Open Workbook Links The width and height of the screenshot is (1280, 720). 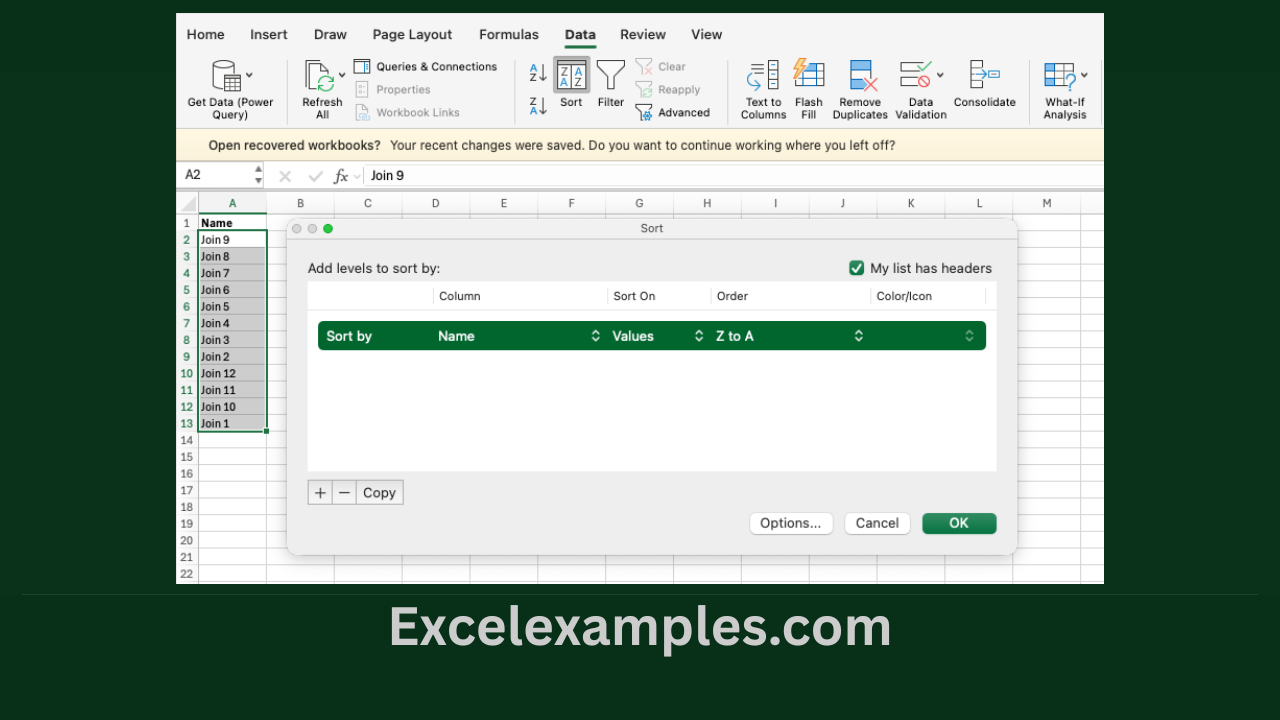[407, 112]
